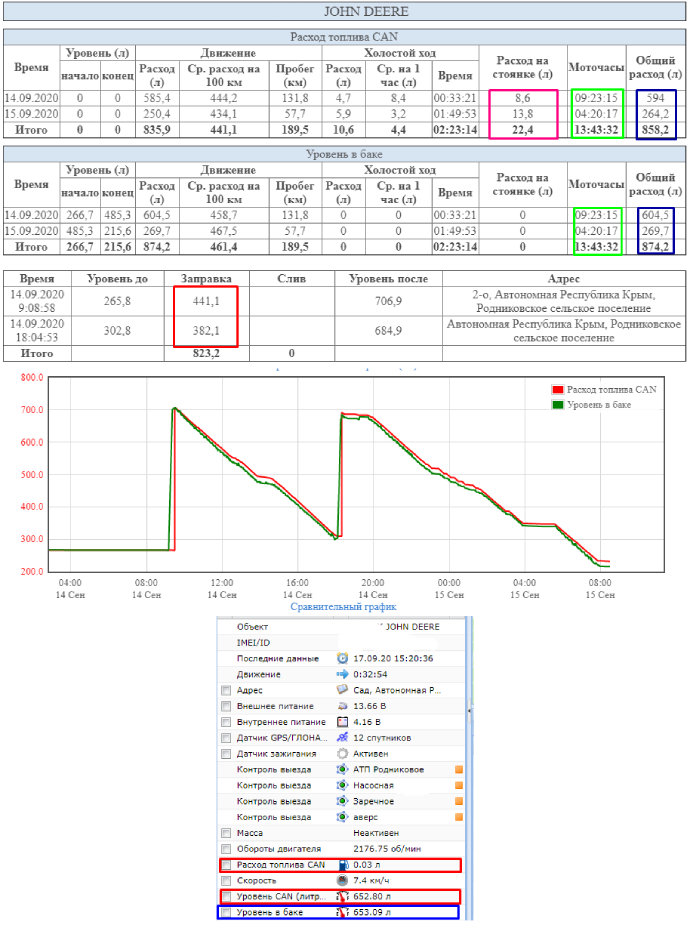Enable the Внешнее питание checkbox
This screenshot has height=925, width=690.
click(226, 706)
